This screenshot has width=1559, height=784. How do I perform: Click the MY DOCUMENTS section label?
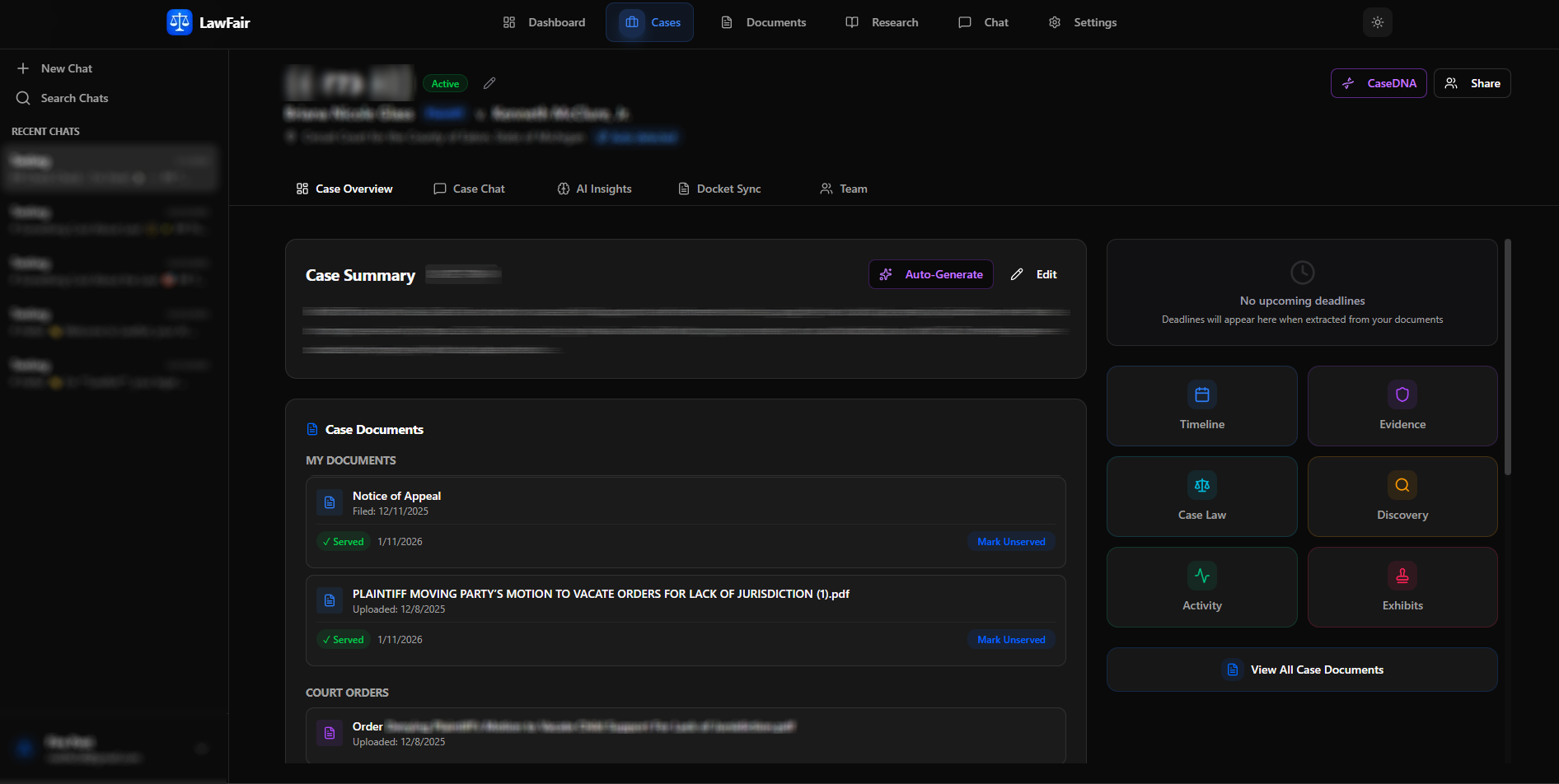click(x=351, y=460)
